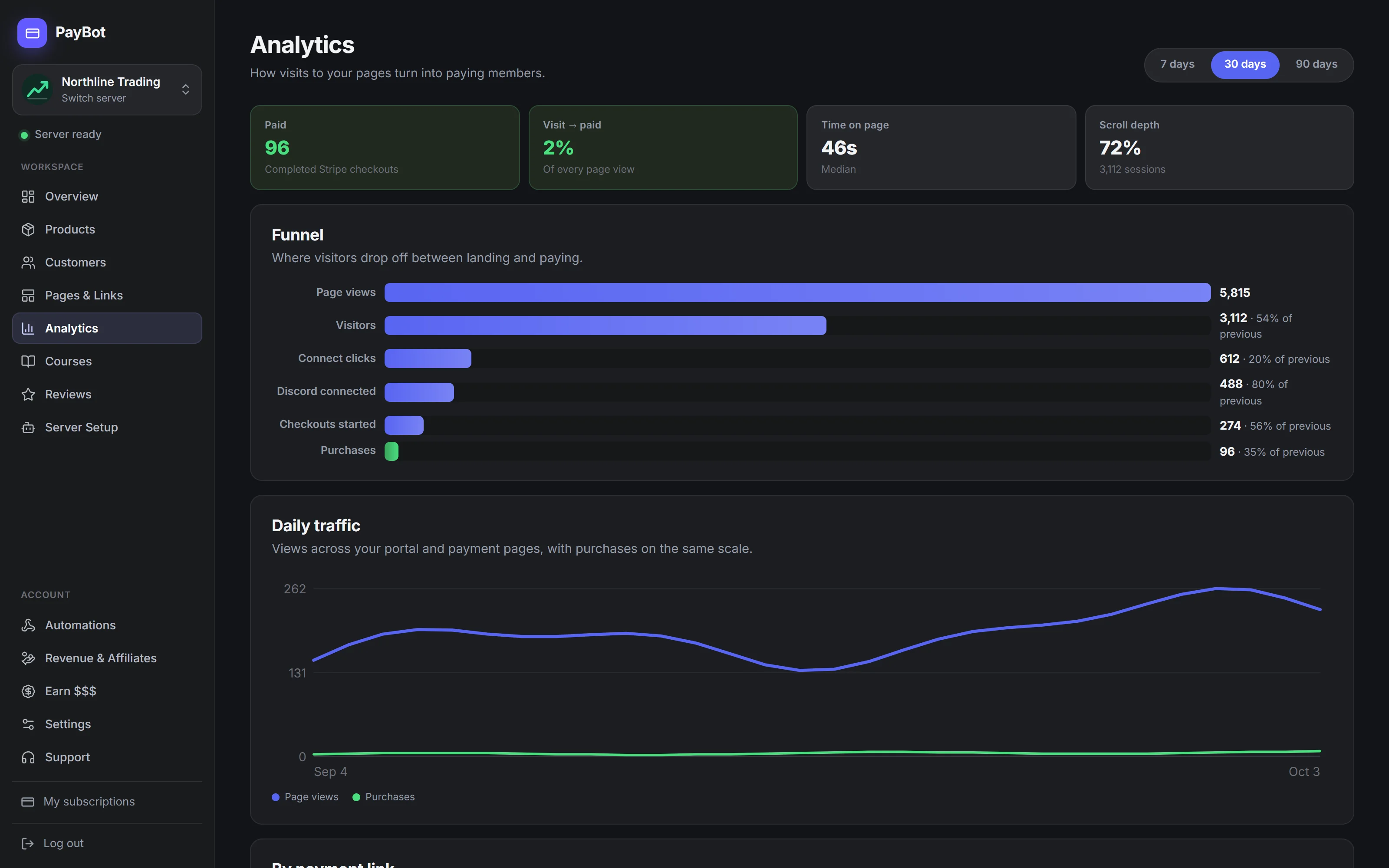Click the Page views legend dot
The image size is (1389, 868).
276,797
